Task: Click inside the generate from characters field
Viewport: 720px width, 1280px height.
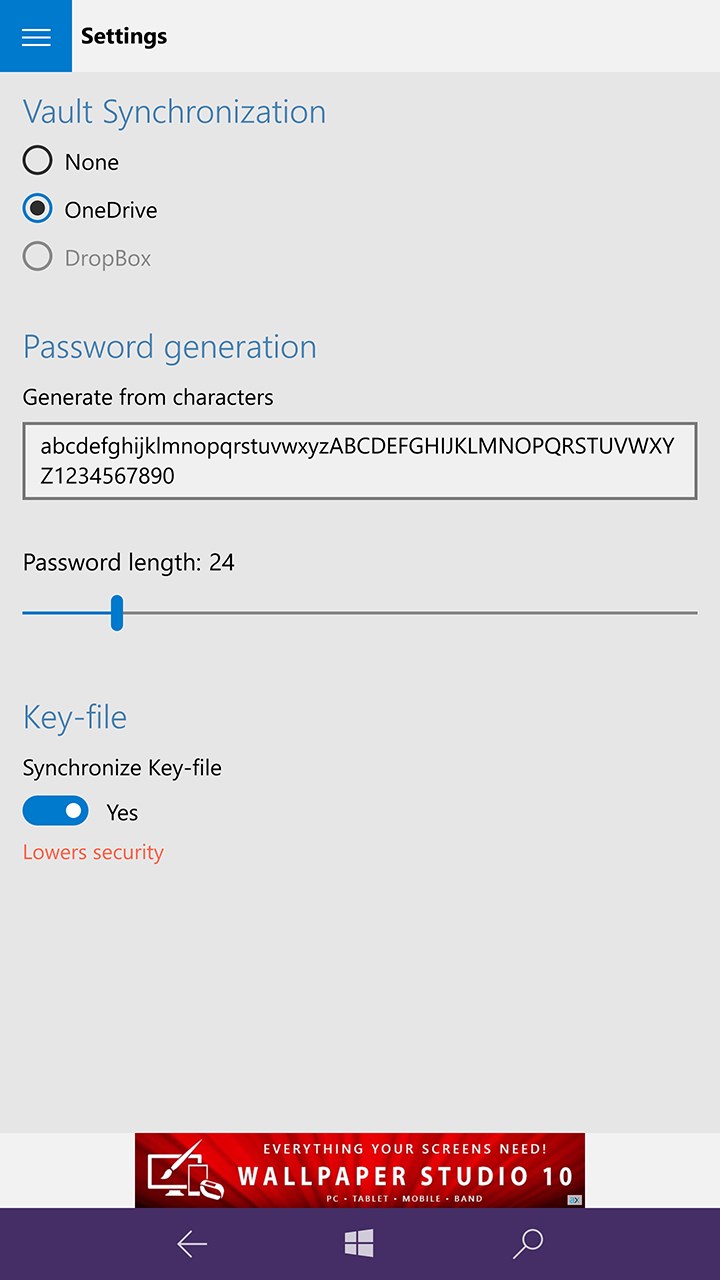Action: 360,460
